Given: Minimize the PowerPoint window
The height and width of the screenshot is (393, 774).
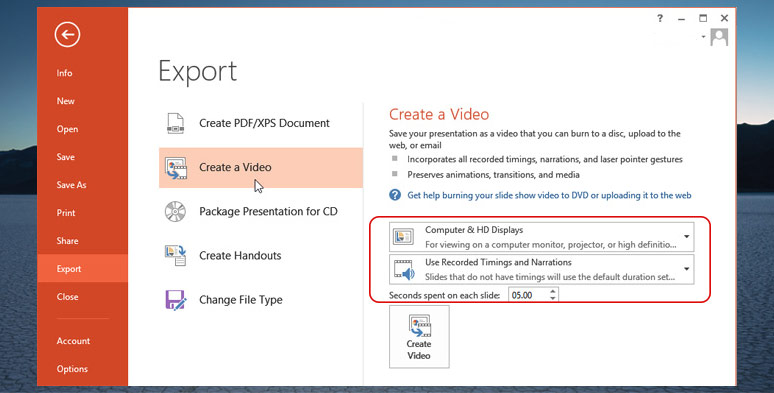Looking at the screenshot, I should pos(682,19).
